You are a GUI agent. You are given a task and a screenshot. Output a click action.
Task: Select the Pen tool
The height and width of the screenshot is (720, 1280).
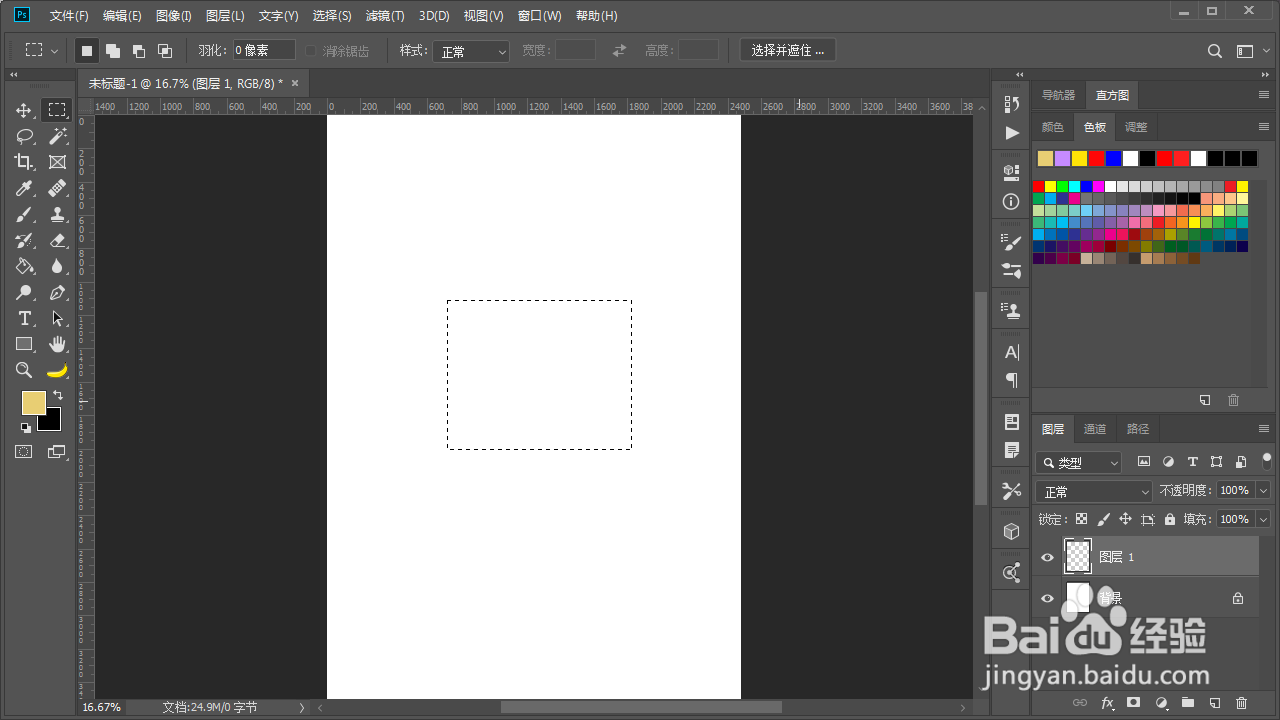click(x=58, y=292)
